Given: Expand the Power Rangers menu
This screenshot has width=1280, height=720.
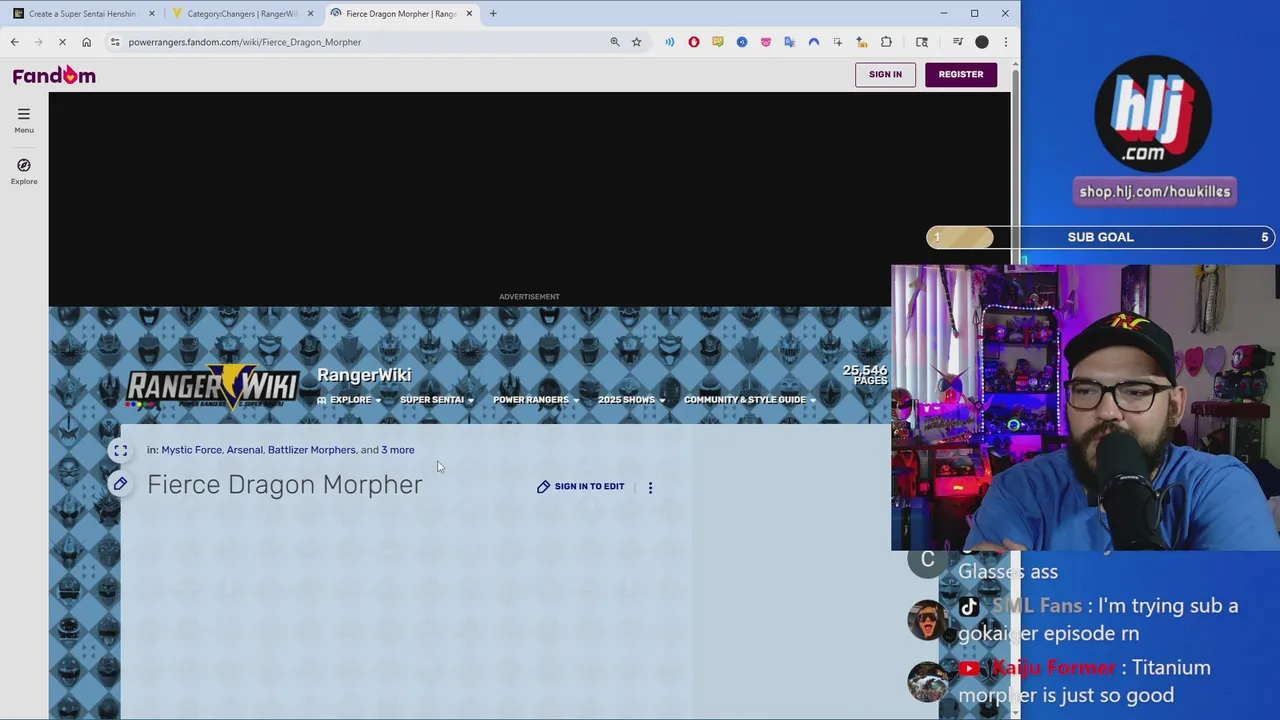Looking at the screenshot, I should click(x=536, y=400).
